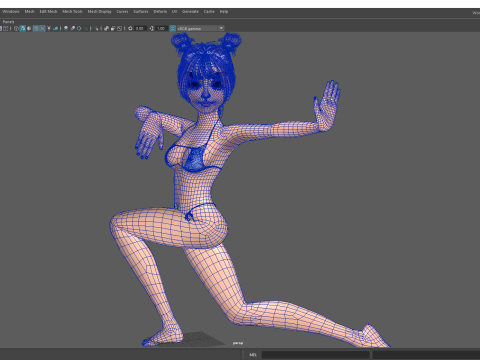Open the Edit Mesh menu

48,12
